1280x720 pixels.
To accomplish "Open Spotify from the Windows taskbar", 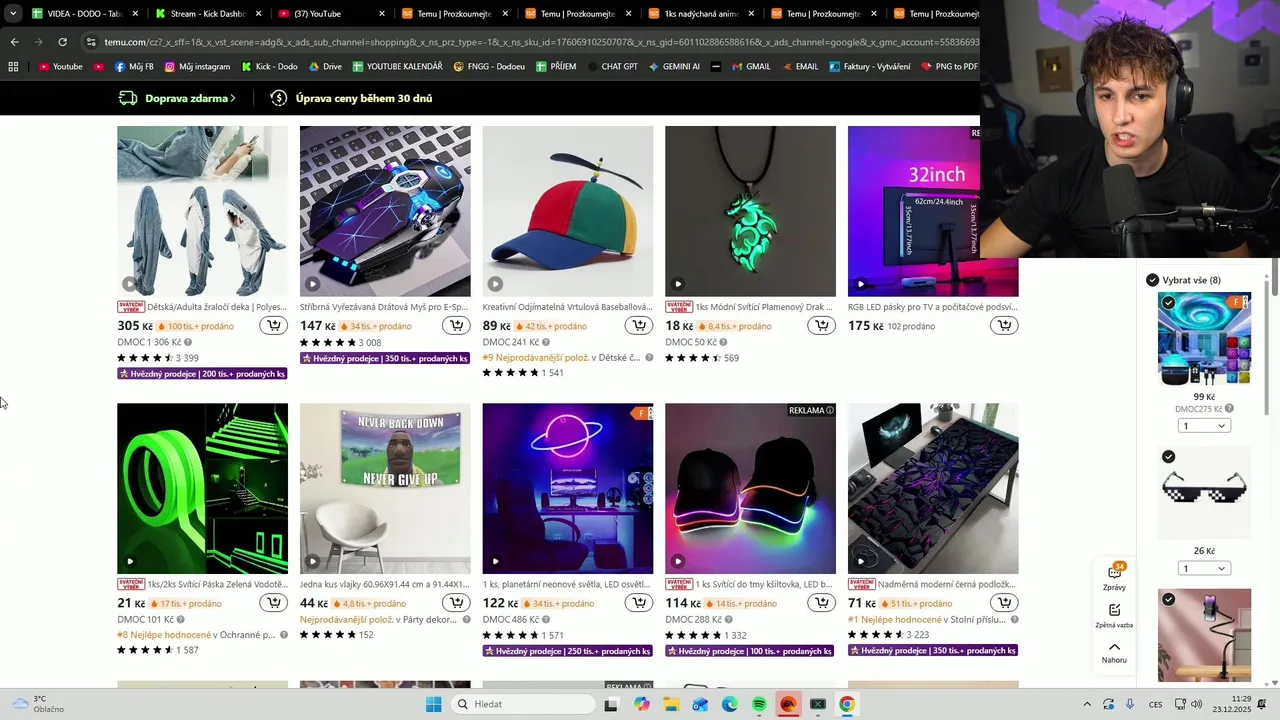I will [x=759, y=704].
